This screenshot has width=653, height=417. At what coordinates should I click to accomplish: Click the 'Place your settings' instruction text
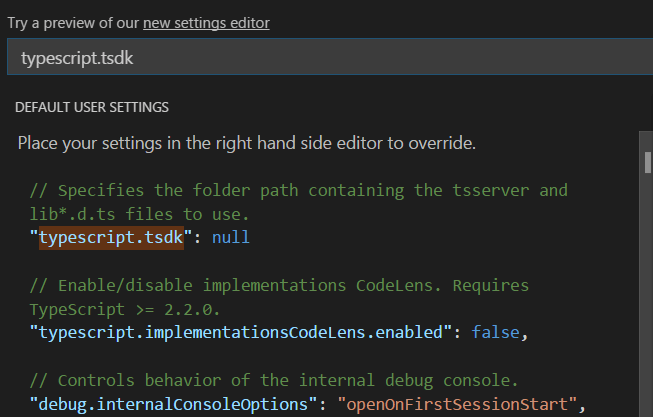pos(247,143)
